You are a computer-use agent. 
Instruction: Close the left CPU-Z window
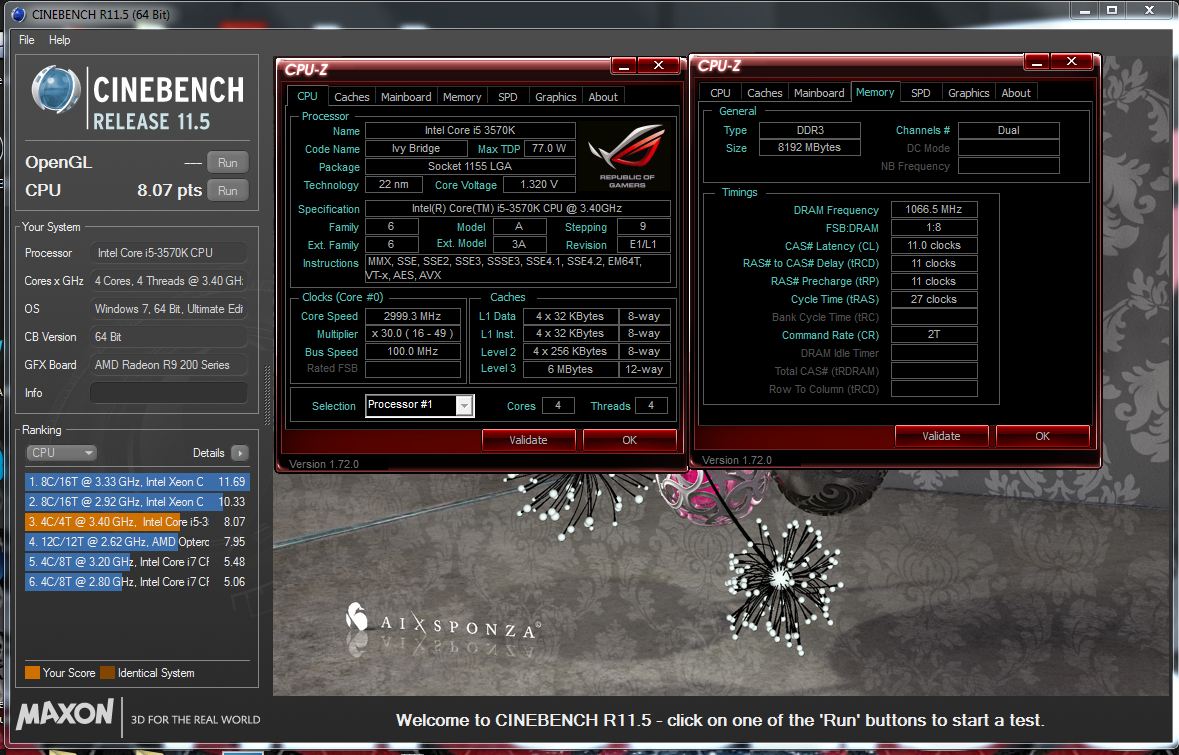(658, 66)
